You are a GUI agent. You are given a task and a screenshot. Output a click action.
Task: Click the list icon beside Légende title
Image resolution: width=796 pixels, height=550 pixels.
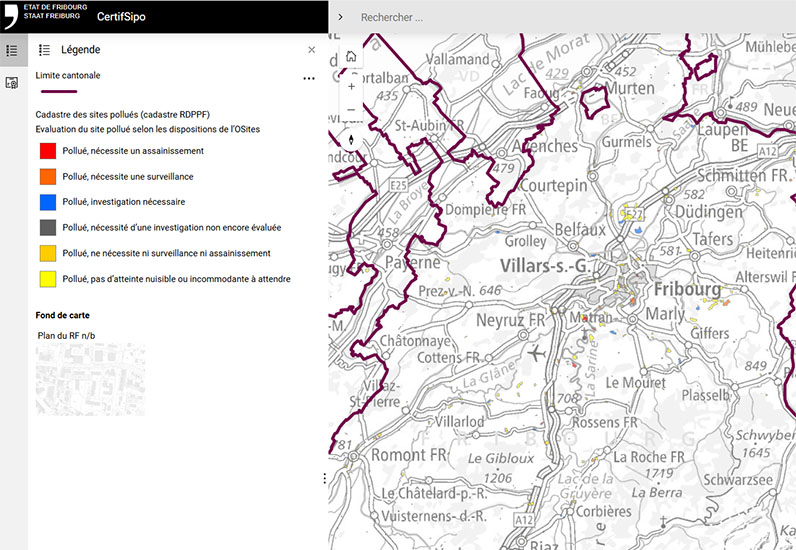pos(44,50)
